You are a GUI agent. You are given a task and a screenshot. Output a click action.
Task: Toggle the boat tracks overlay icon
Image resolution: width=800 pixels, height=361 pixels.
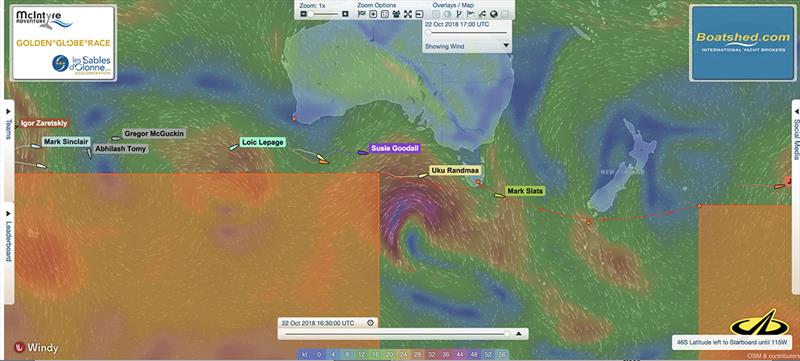coord(482,14)
